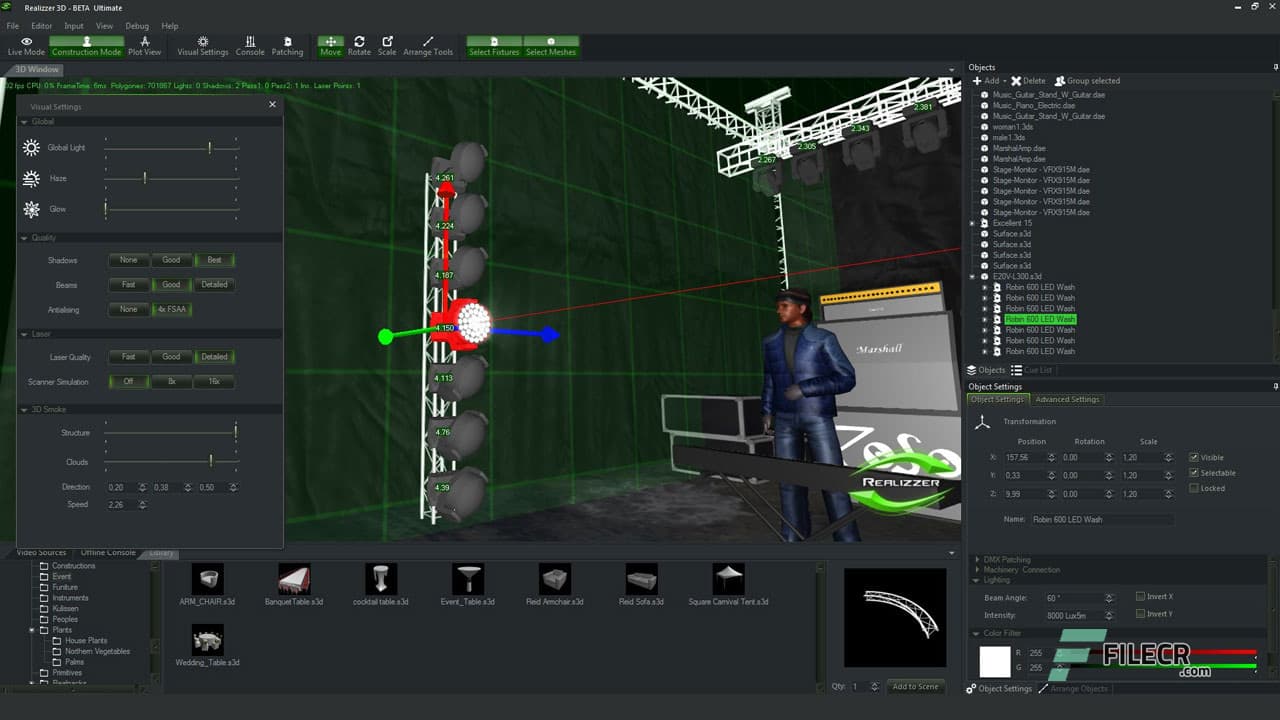Select the Rotate tool
The image size is (1280, 720).
(359, 46)
